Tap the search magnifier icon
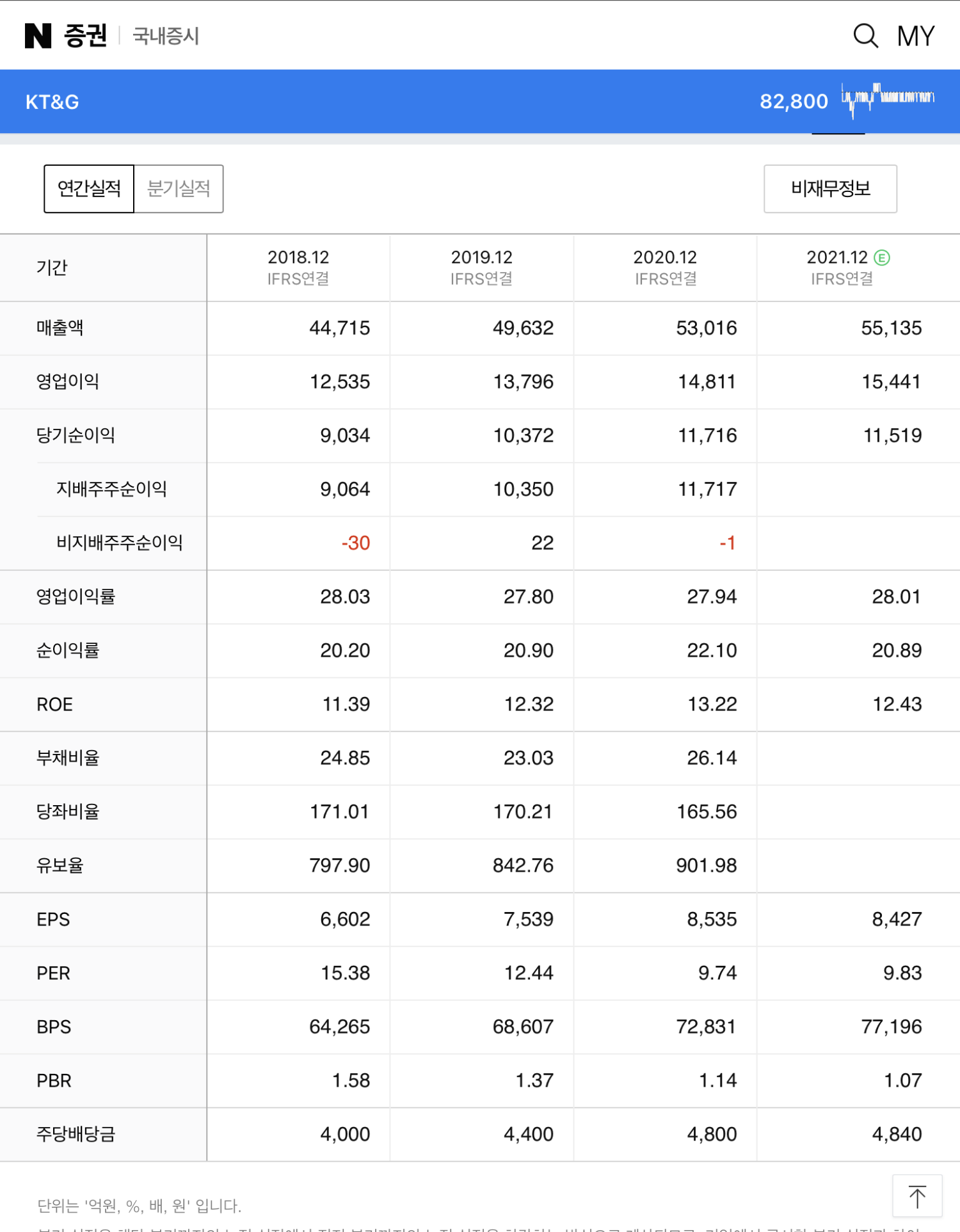 pyautogui.click(x=865, y=36)
